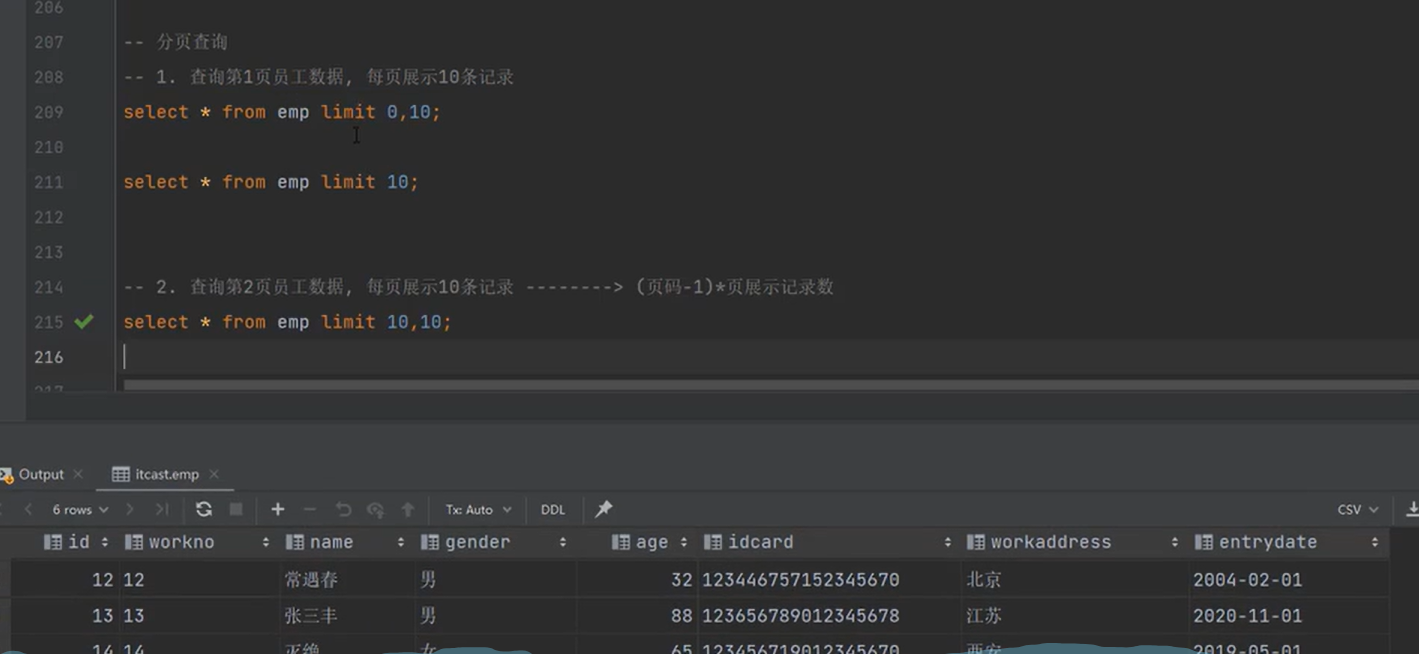Click comment line 214 about page 2
1419x654 pixels.
click(478, 287)
